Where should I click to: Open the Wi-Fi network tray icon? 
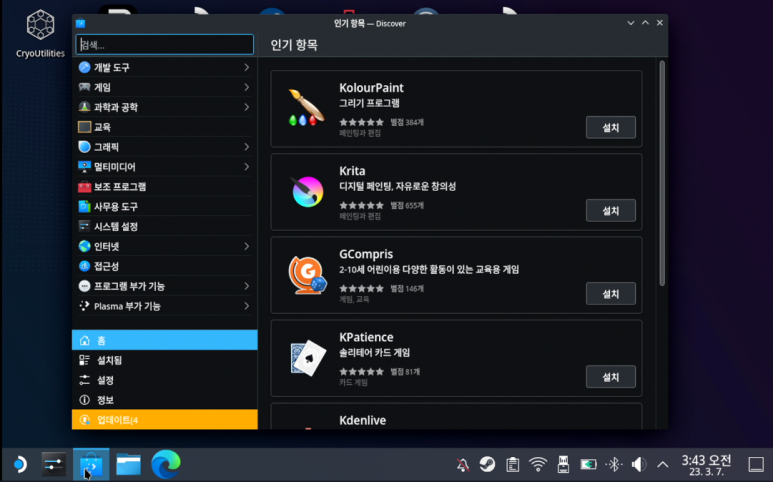538,464
